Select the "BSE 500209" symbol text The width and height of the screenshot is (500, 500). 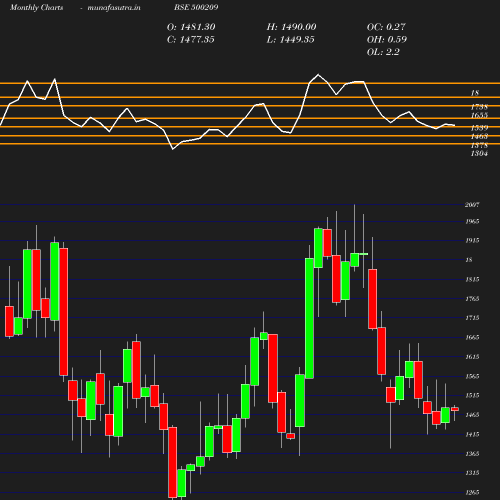point(196,7)
